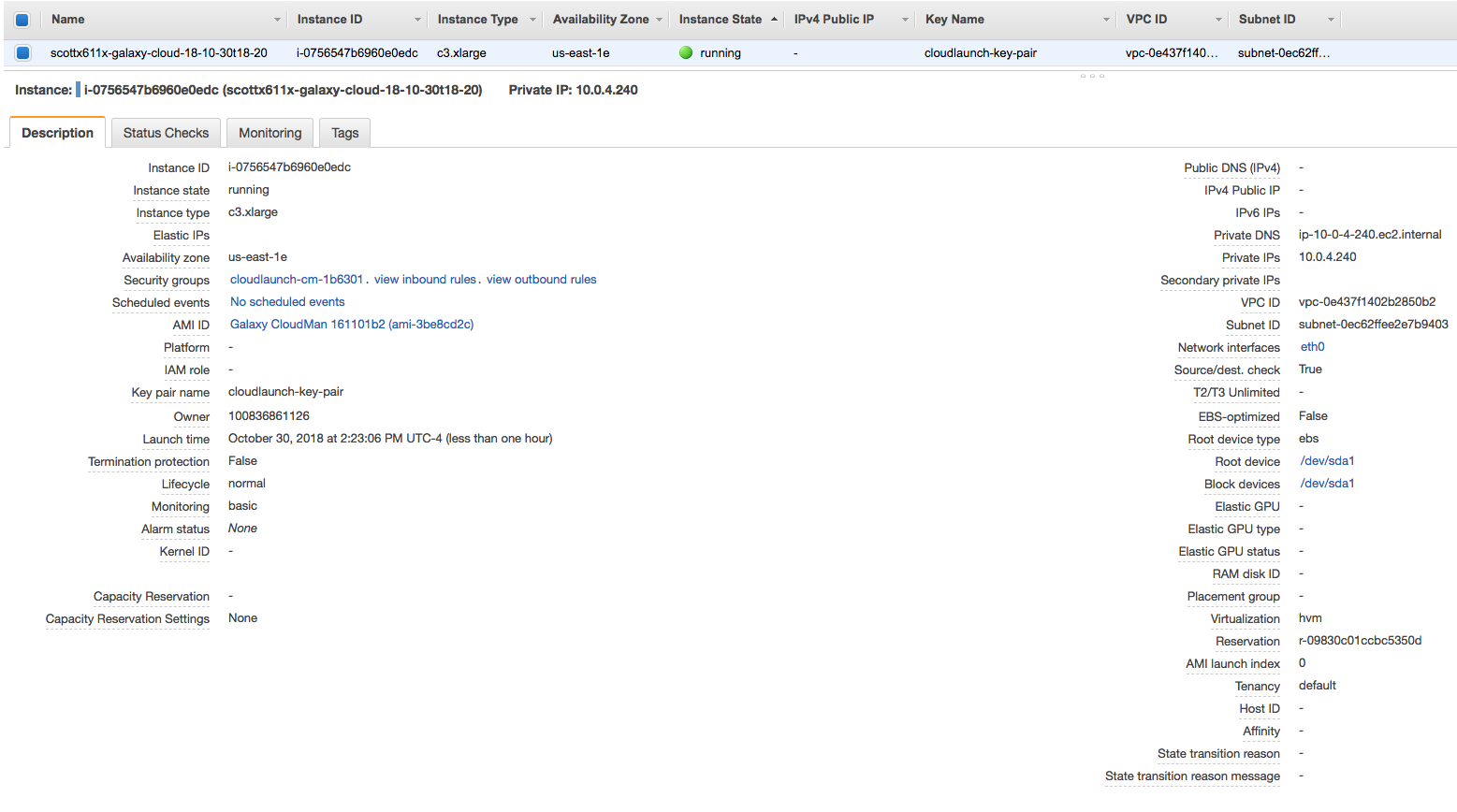Screen dimensions: 1457x812
Task: Open the Name column sort dropdown
Action: (277, 19)
